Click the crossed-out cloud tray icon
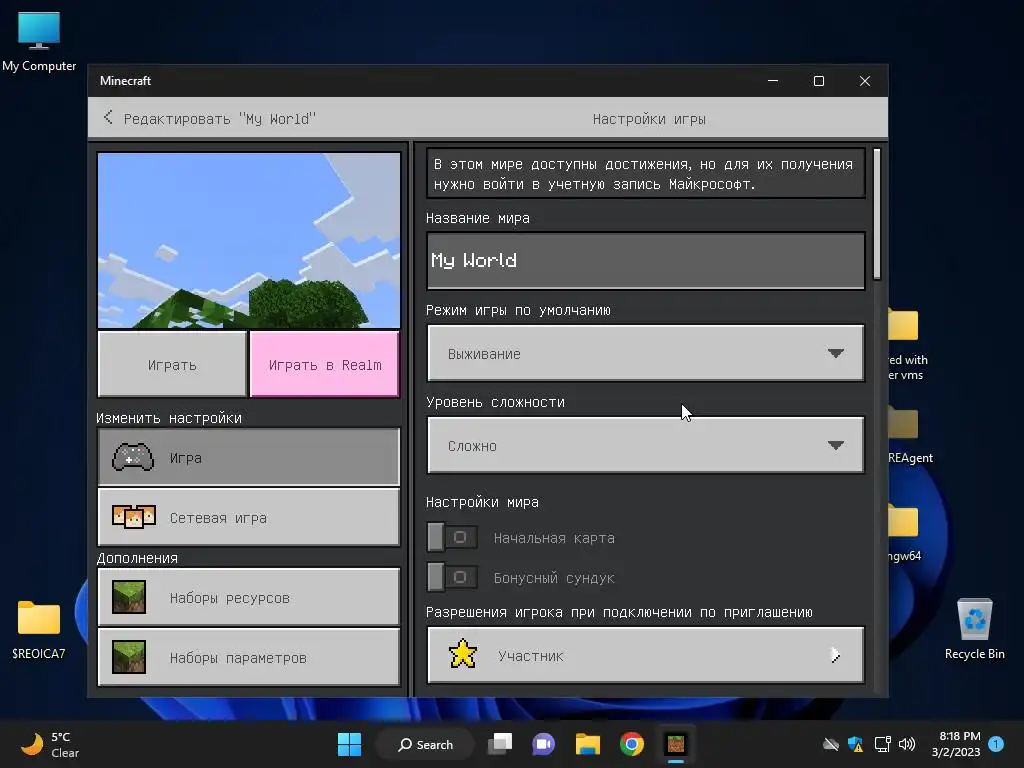The image size is (1024, 768). (x=831, y=744)
